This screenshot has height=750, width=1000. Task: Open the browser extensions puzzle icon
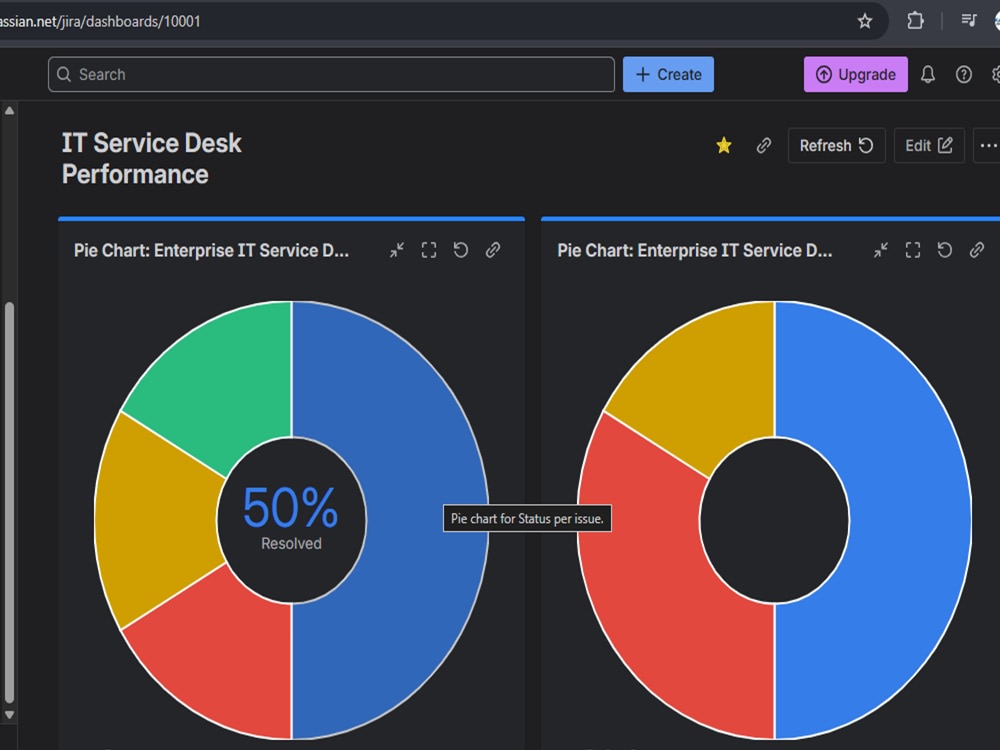[x=915, y=21]
